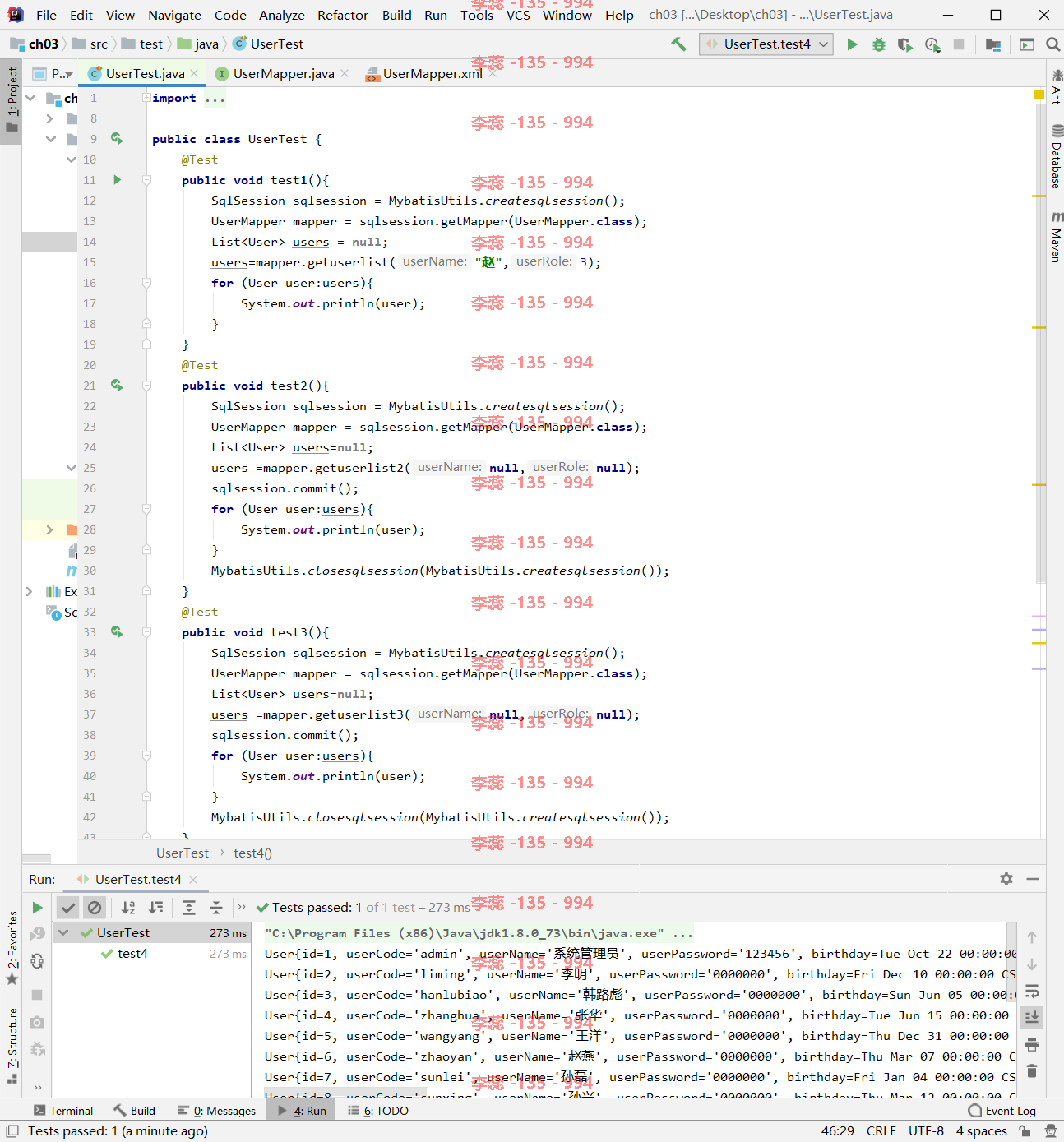The height and width of the screenshot is (1142, 1064).
Task: Expand the import block on line 1
Action: click(x=146, y=98)
